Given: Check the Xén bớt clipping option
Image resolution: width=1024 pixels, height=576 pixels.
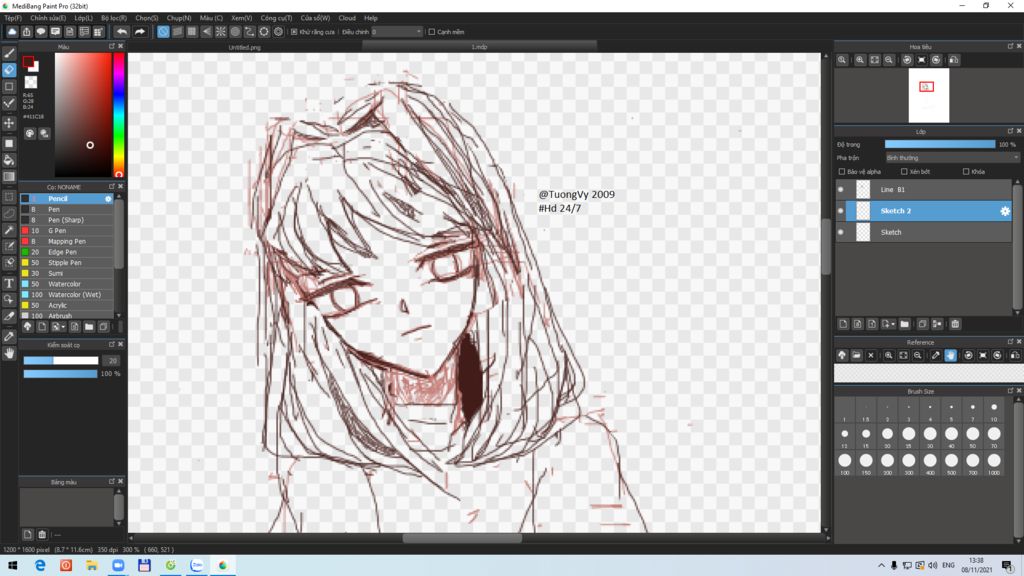Looking at the screenshot, I should (904, 172).
